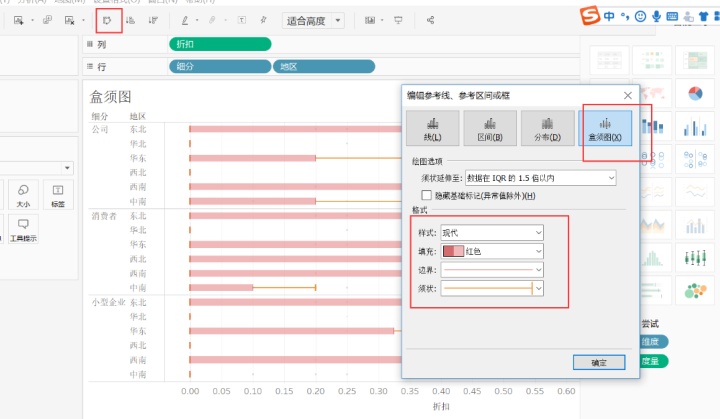Click the 小型企业 segment row label
Viewport: 720px width, 419px height.
point(108,302)
